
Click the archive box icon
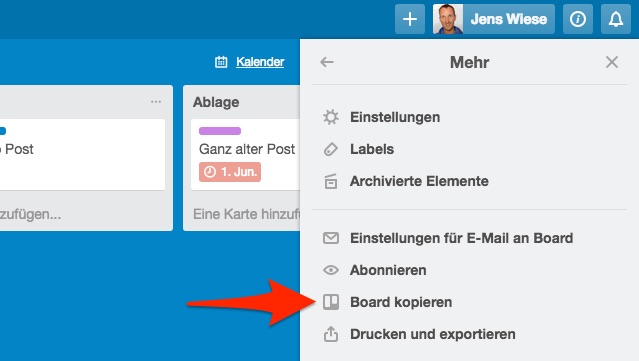click(x=331, y=181)
